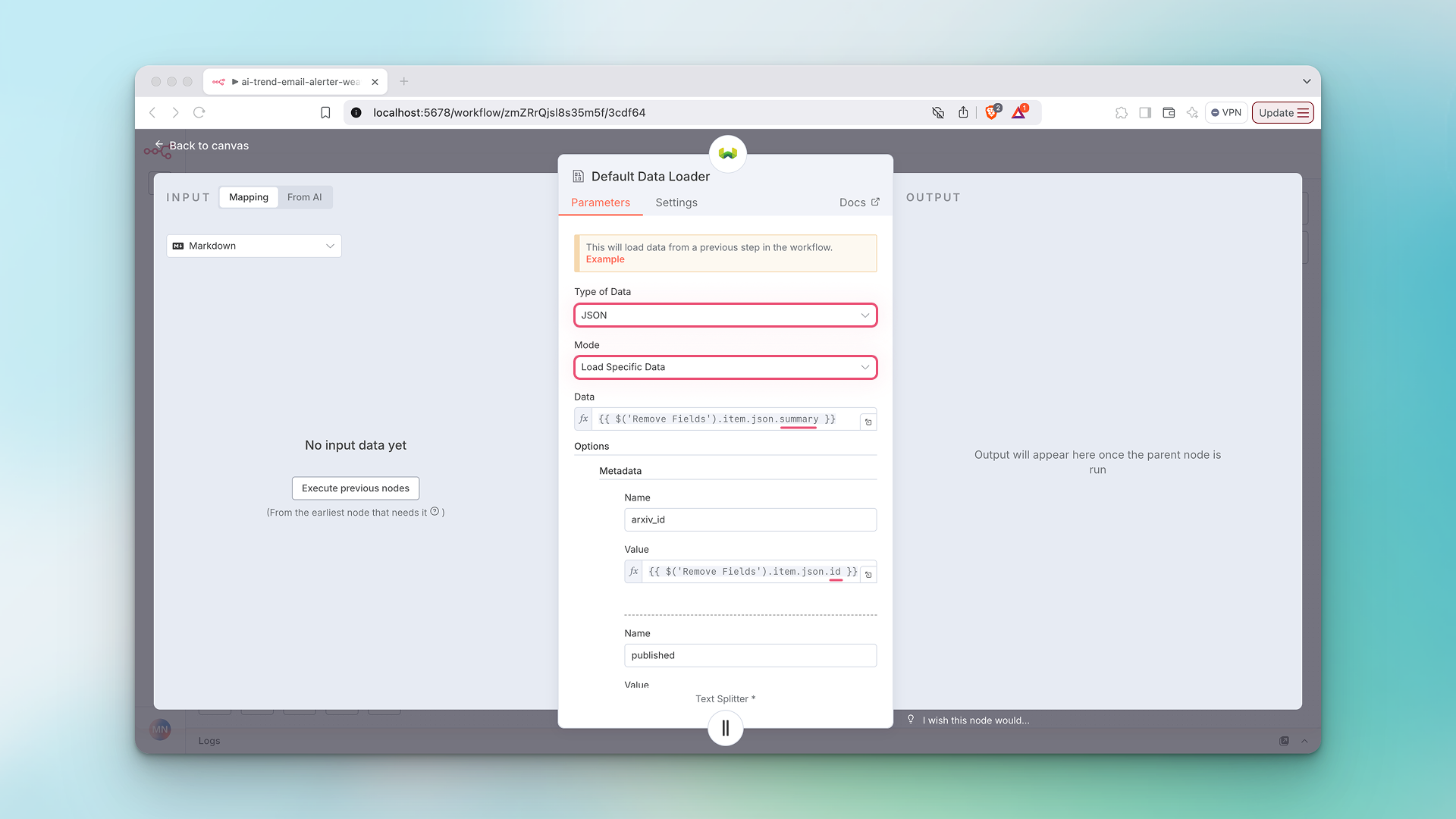Open the Logs panel
1456x819 pixels.
coord(209,741)
